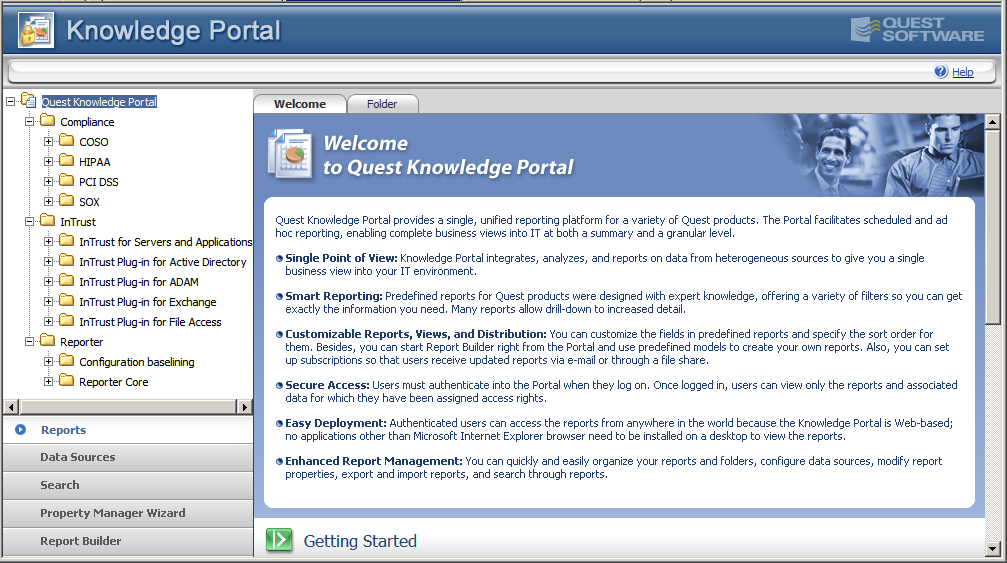The height and width of the screenshot is (563, 1007).
Task: Select the Configuration baselining label
Action: (x=137, y=362)
